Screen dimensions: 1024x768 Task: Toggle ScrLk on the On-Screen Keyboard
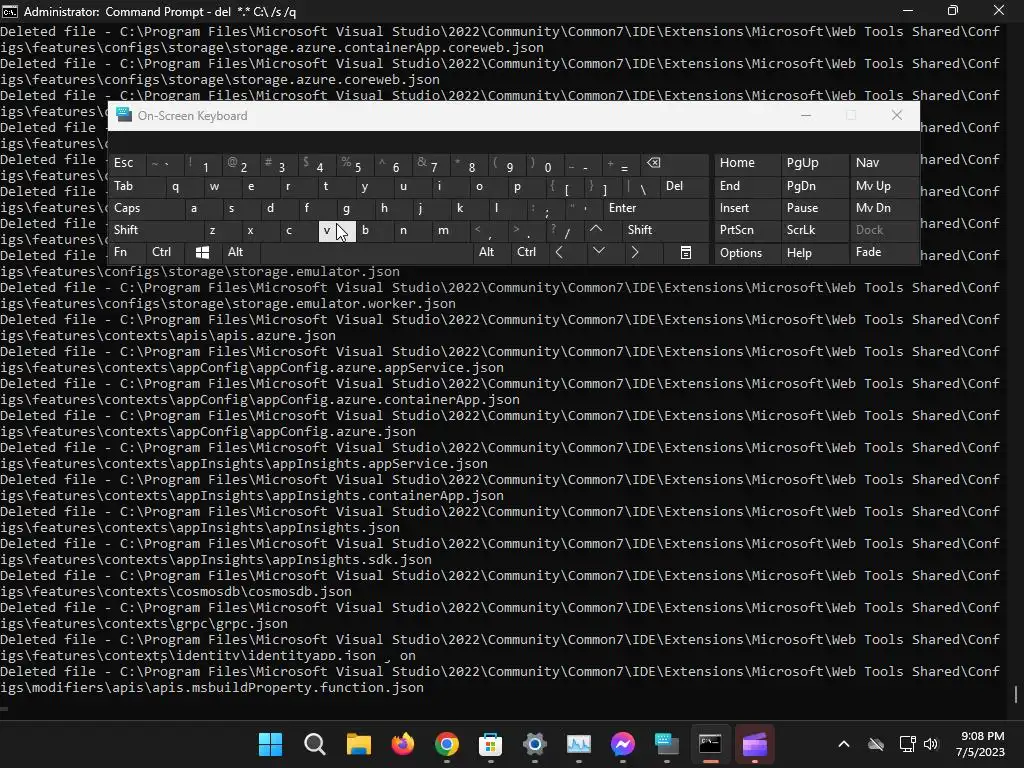[814, 230]
